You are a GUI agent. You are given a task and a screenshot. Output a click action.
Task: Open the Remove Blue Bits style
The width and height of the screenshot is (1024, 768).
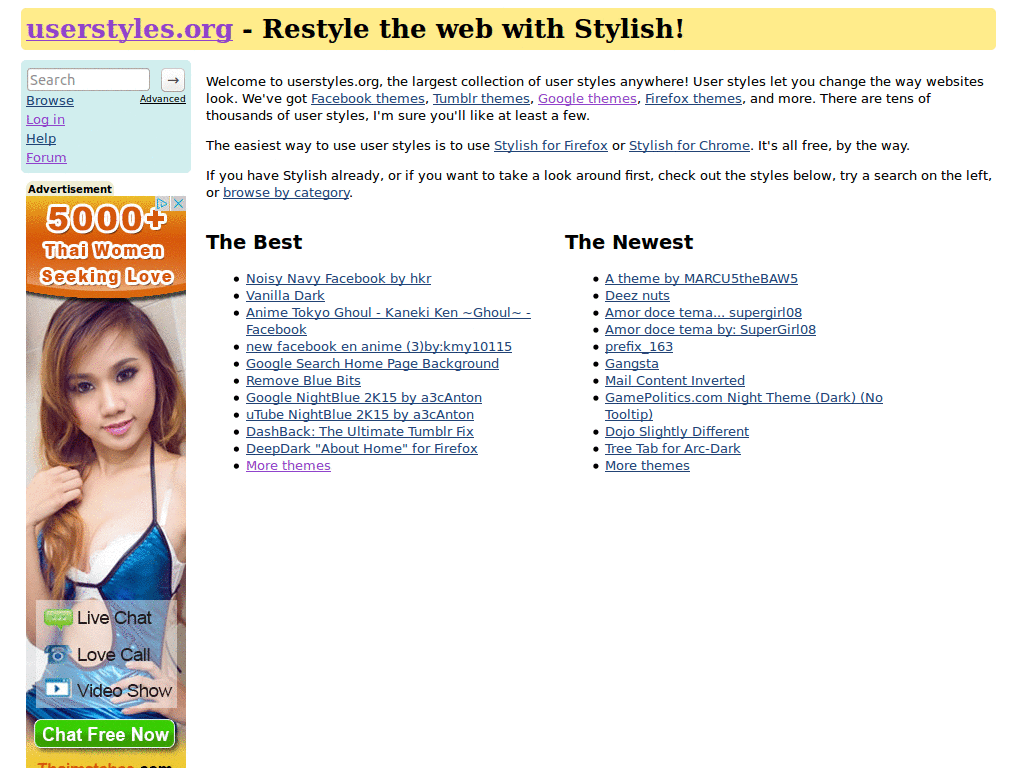(303, 381)
